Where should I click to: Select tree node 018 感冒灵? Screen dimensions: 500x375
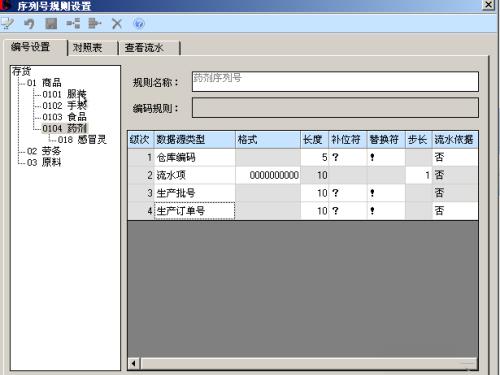coord(82,140)
